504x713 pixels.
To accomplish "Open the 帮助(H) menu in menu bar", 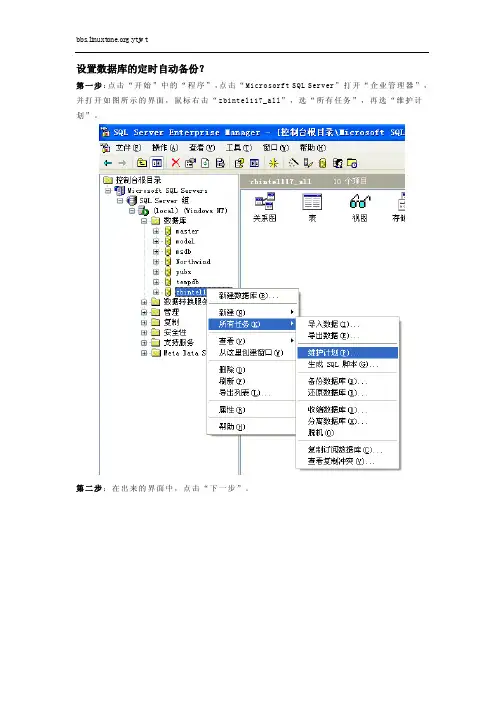I will point(313,148).
